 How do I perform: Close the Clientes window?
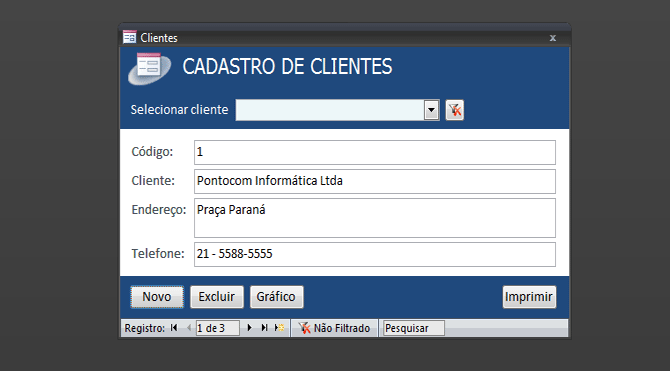[x=552, y=38]
